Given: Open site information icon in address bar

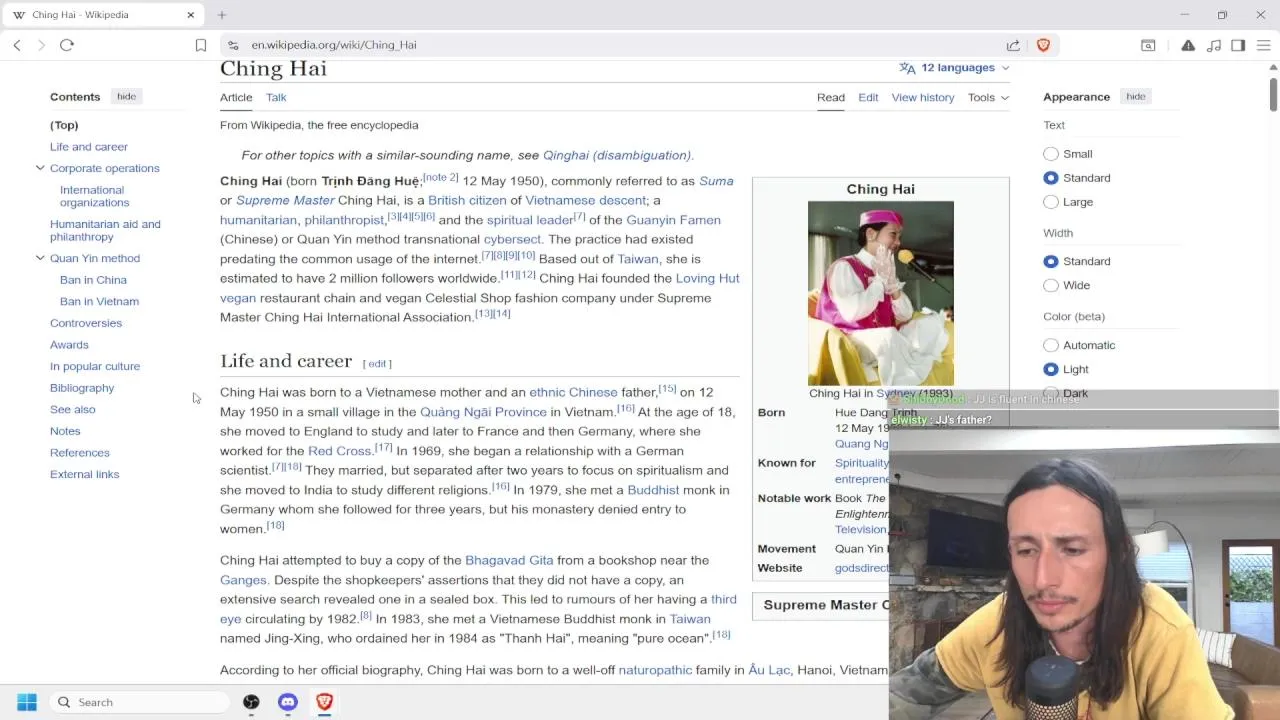Looking at the screenshot, I should [x=233, y=45].
